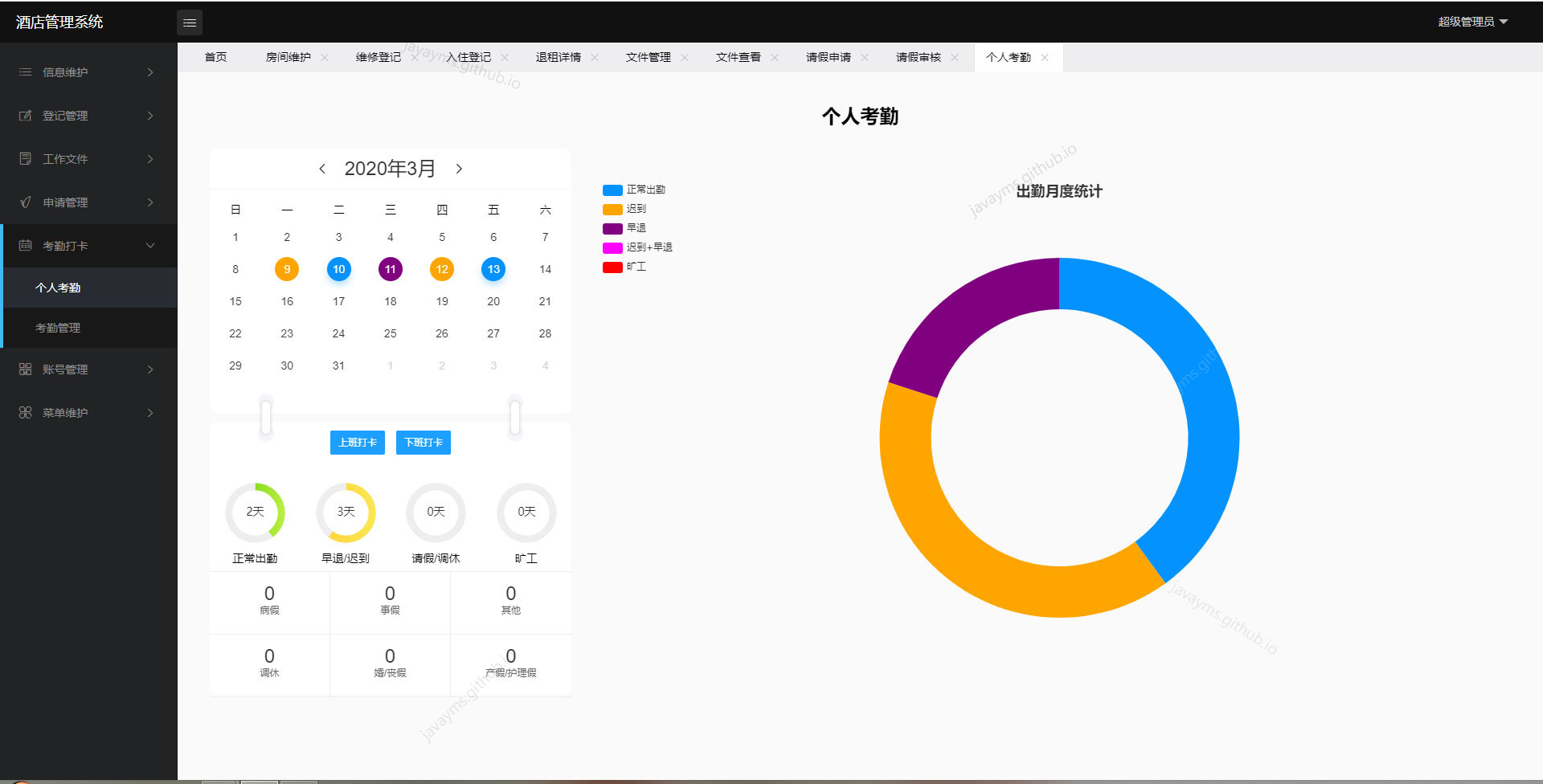Collapse the 考勤打卡 menu chevron
This screenshot has width=1543, height=784.
(x=150, y=245)
